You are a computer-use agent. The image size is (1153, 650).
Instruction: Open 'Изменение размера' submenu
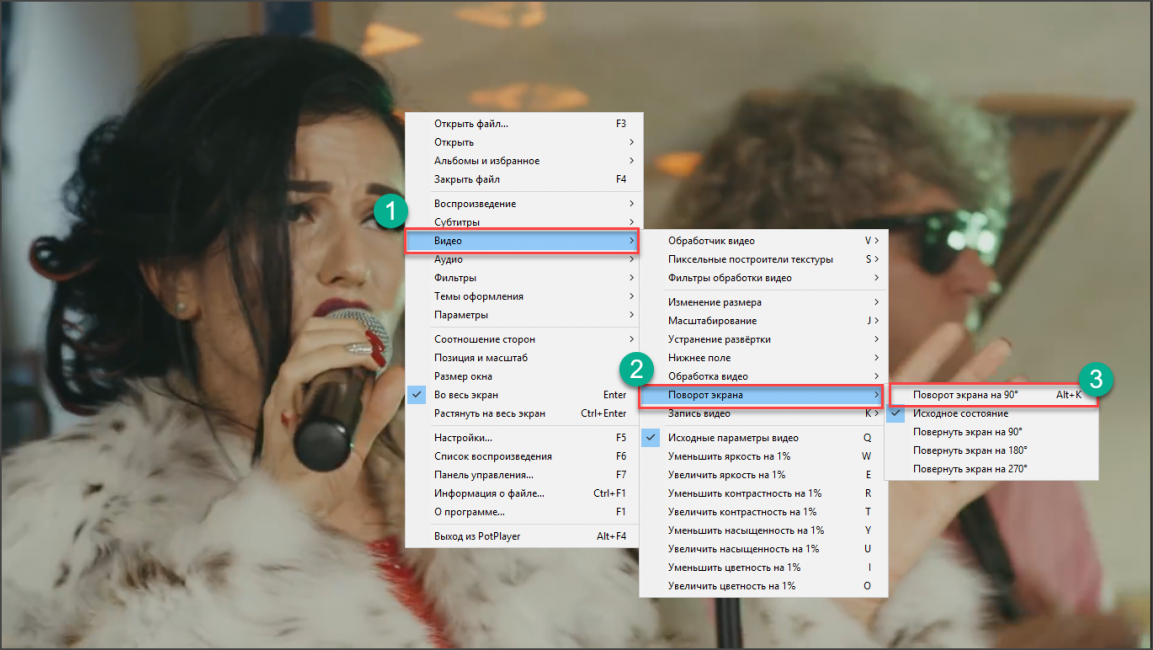tap(763, 302)
